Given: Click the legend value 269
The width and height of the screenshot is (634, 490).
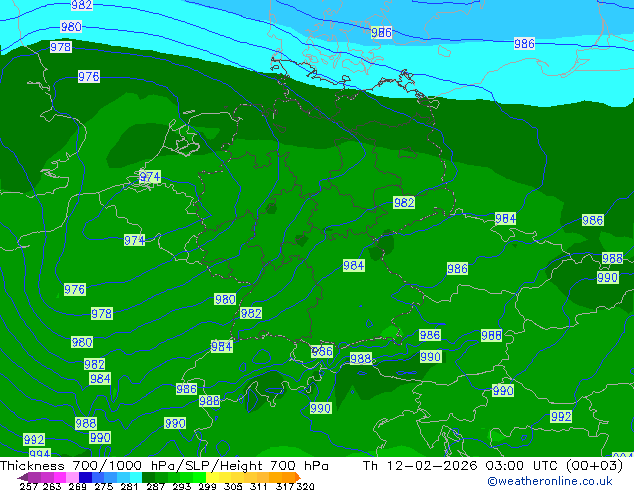Looking at the screenshot, I should (78, 486).
